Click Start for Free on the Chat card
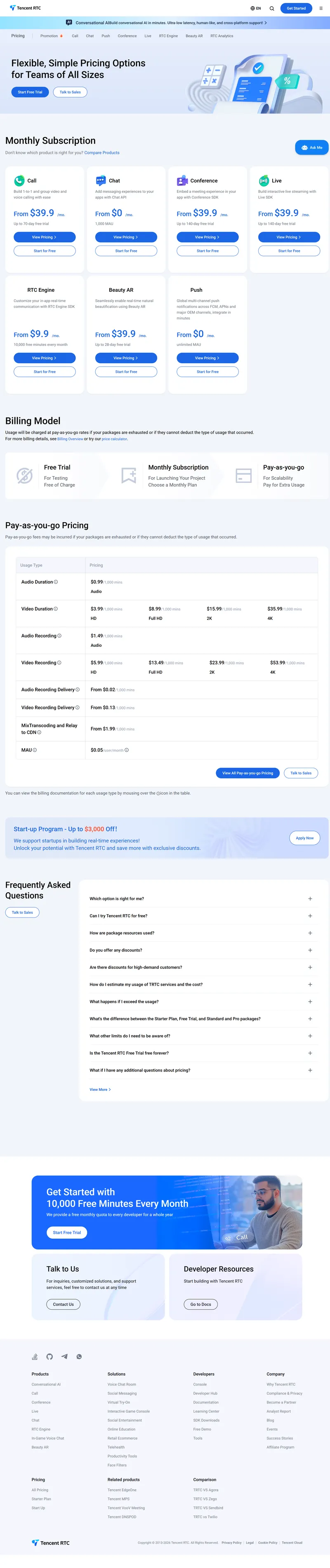This screenshot has width=330, height=1568. click(126, 251)
